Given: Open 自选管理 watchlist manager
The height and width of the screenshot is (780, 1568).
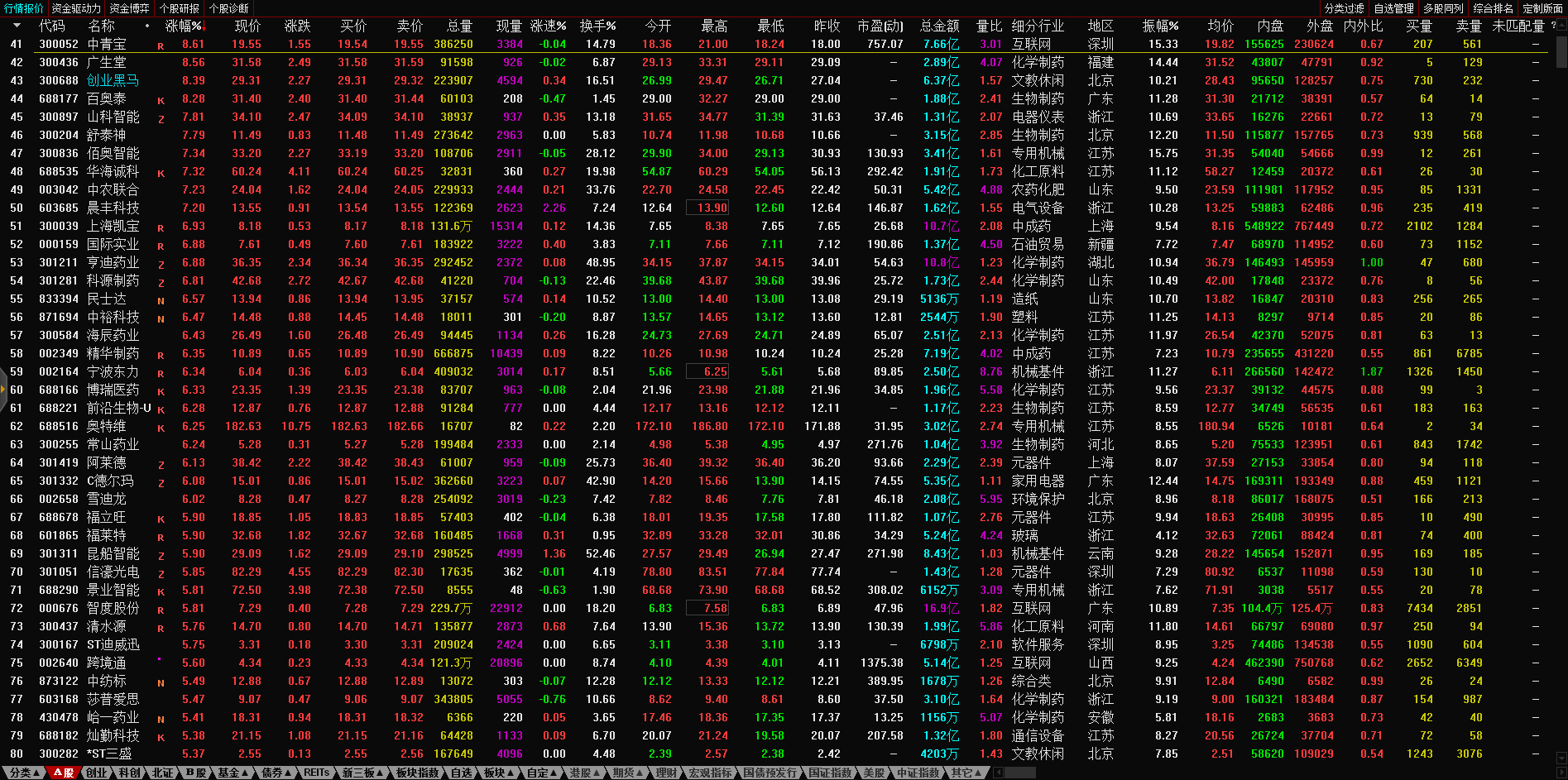Looking at the screenshot, I should click(x=1393, y=8).
